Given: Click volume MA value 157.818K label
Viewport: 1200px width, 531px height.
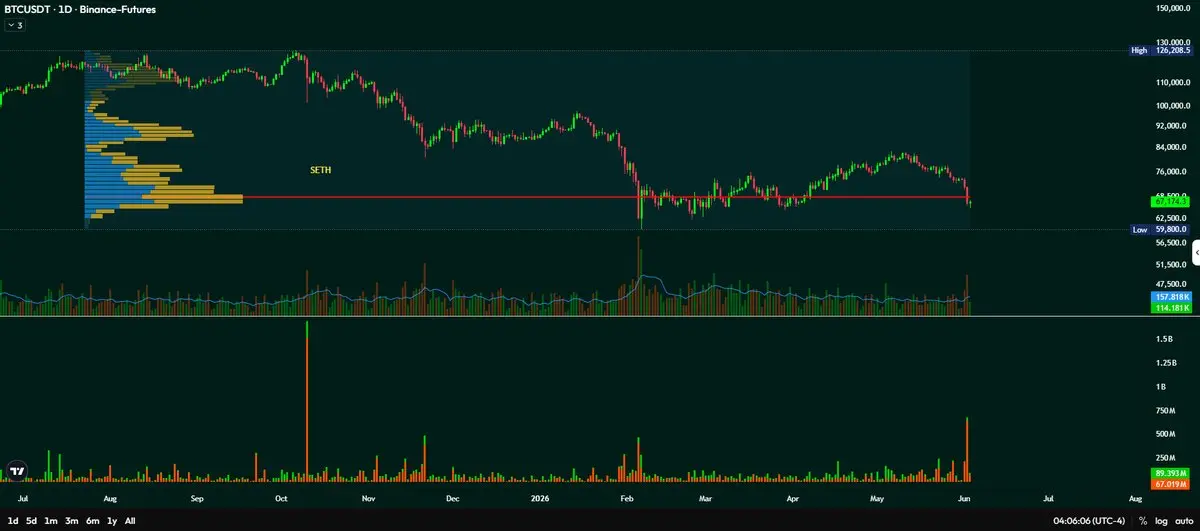Looking at the screenshot, I should click(x=1172, y=297).
